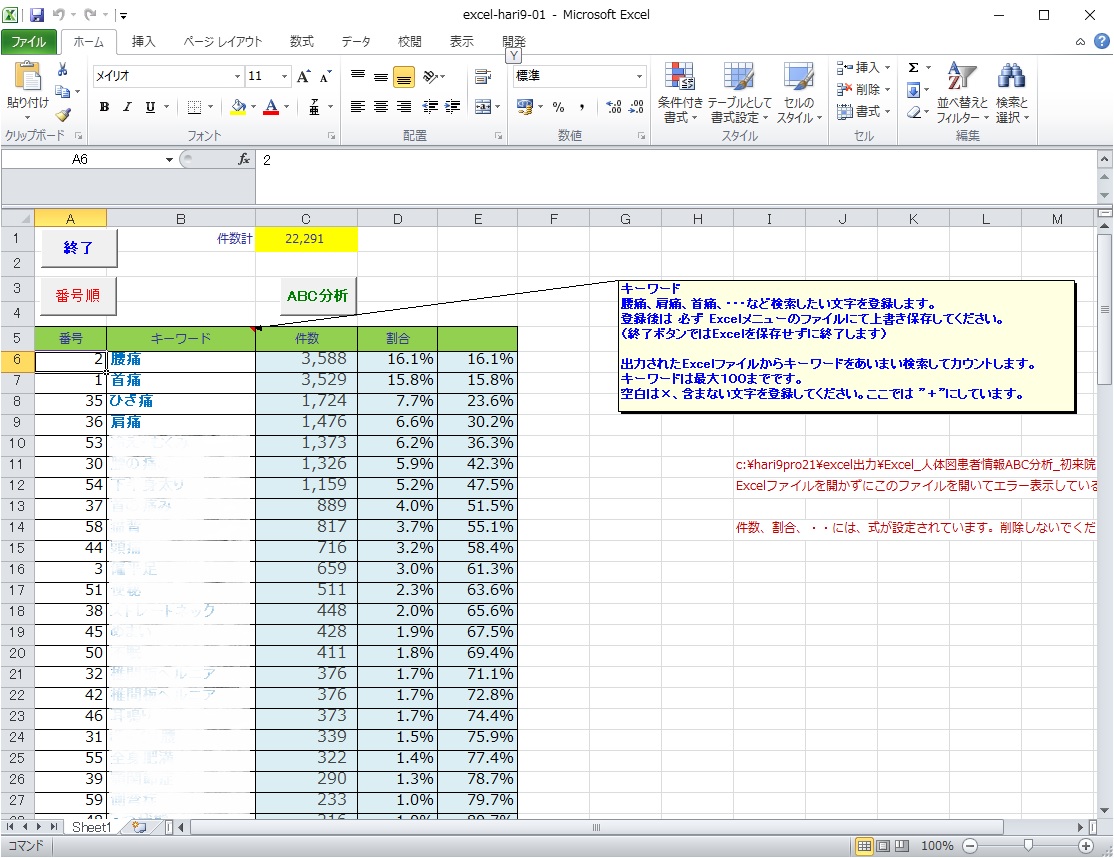Image resolution: width=1114 pixels, height=858 pixels.
Task: Open the font name dropdown showing メイリオ
Action: pyautogui.click(x=237, y=77)
